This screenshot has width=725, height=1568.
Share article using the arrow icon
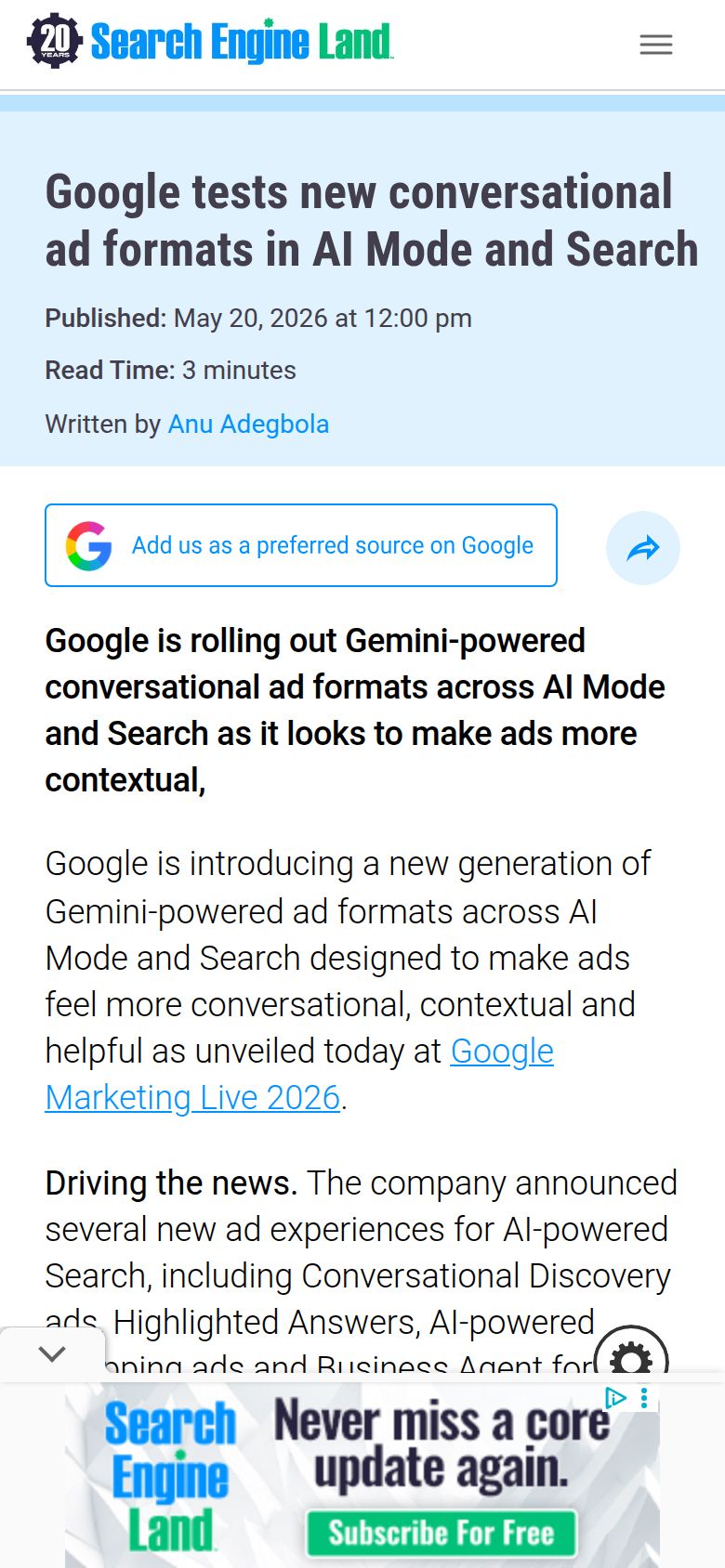[643, 548]
